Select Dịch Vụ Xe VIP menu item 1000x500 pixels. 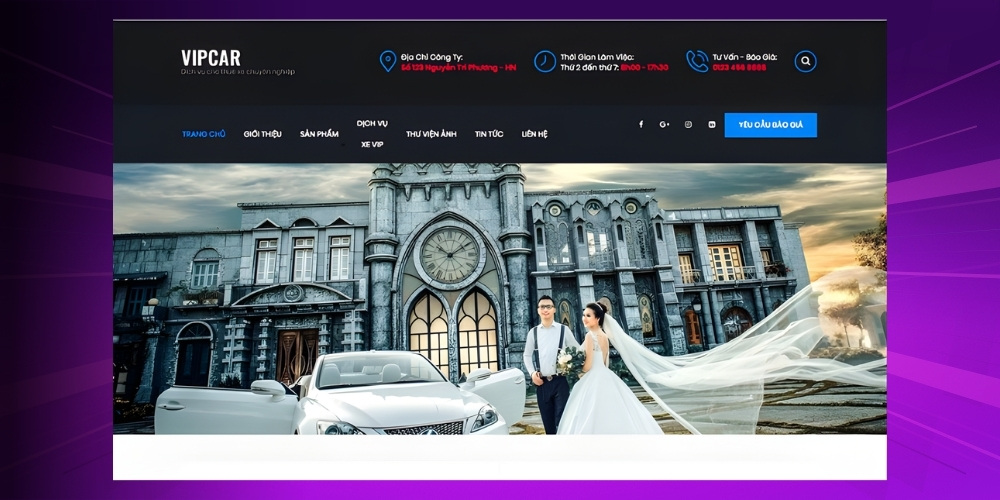tap(372, 133)
